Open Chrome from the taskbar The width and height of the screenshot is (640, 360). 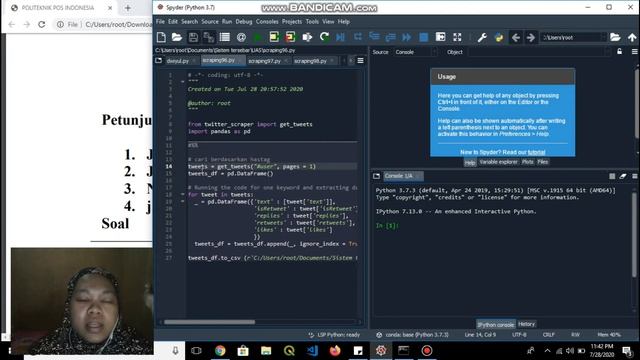(x=220, y=351)
